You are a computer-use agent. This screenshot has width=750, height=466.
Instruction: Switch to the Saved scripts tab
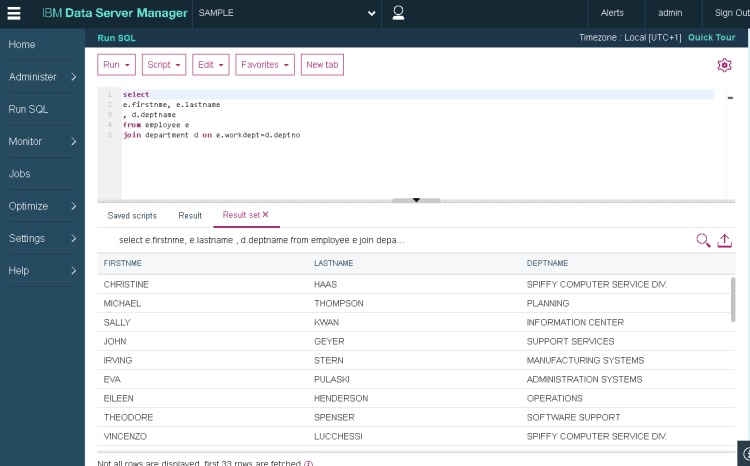click(132, 216)
